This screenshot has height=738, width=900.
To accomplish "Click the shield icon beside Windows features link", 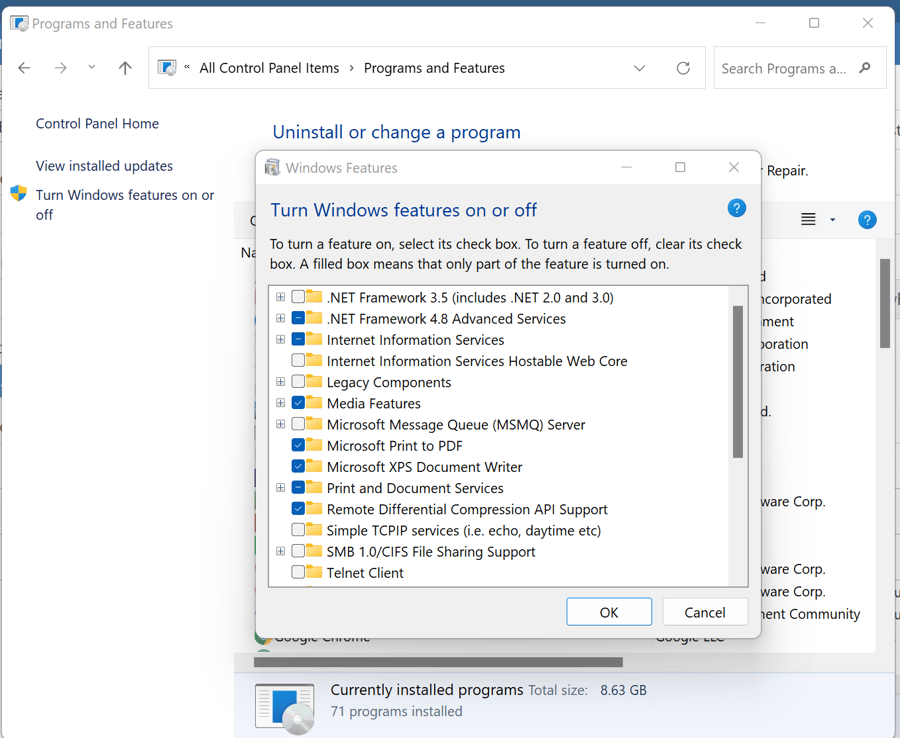I will coord(18,193).
